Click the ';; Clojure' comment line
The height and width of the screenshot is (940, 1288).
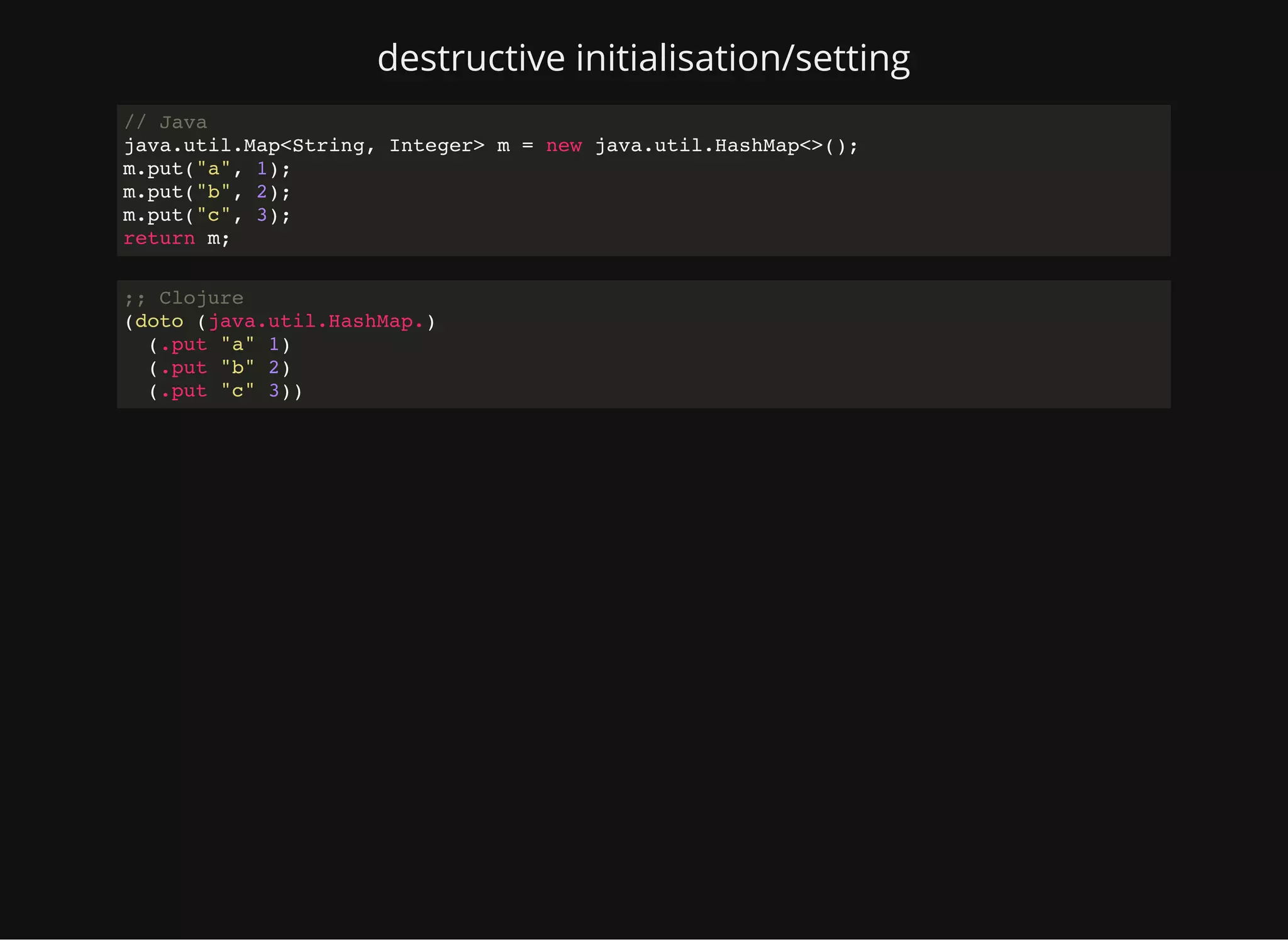click(x=184, y=298)
